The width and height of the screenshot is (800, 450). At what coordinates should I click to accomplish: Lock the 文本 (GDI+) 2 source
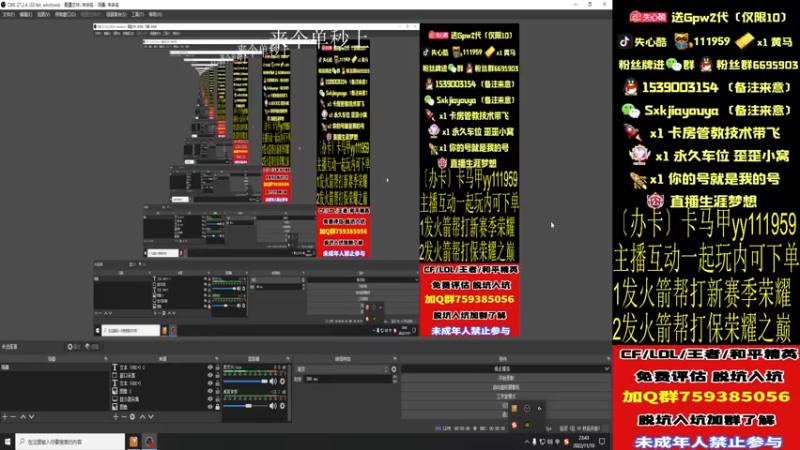point(217,367)
